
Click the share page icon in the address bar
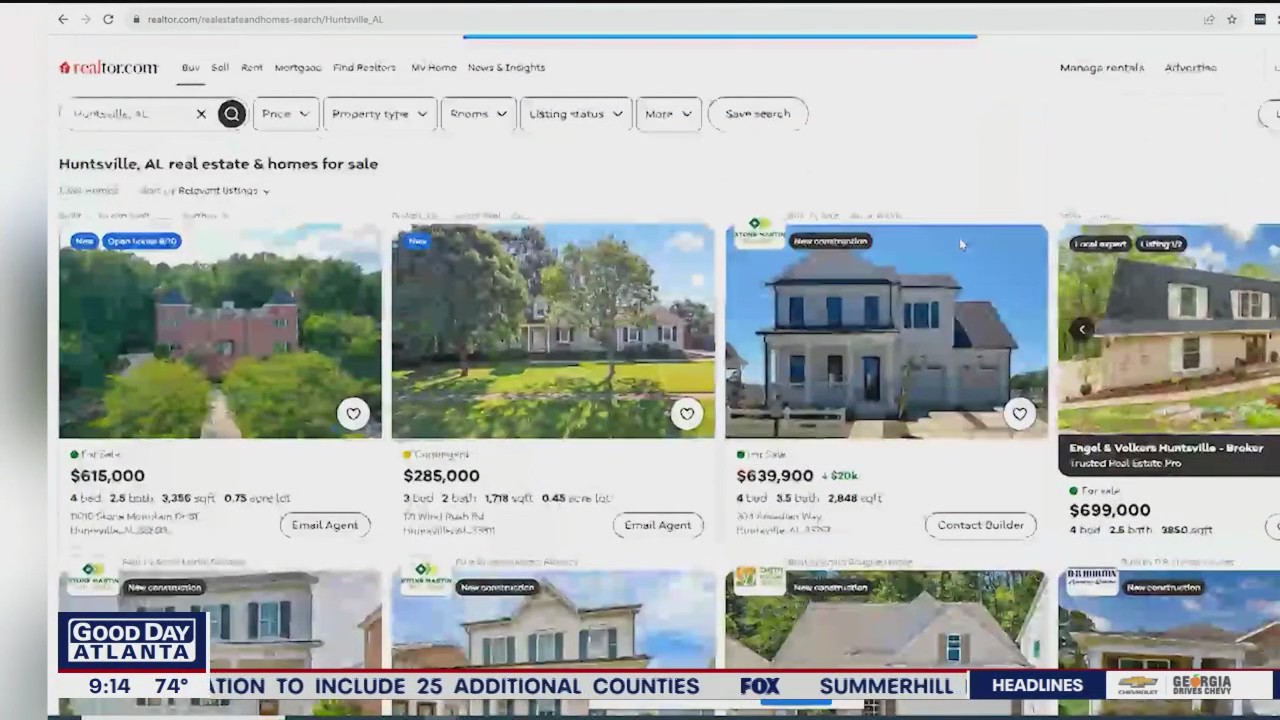1209,19
